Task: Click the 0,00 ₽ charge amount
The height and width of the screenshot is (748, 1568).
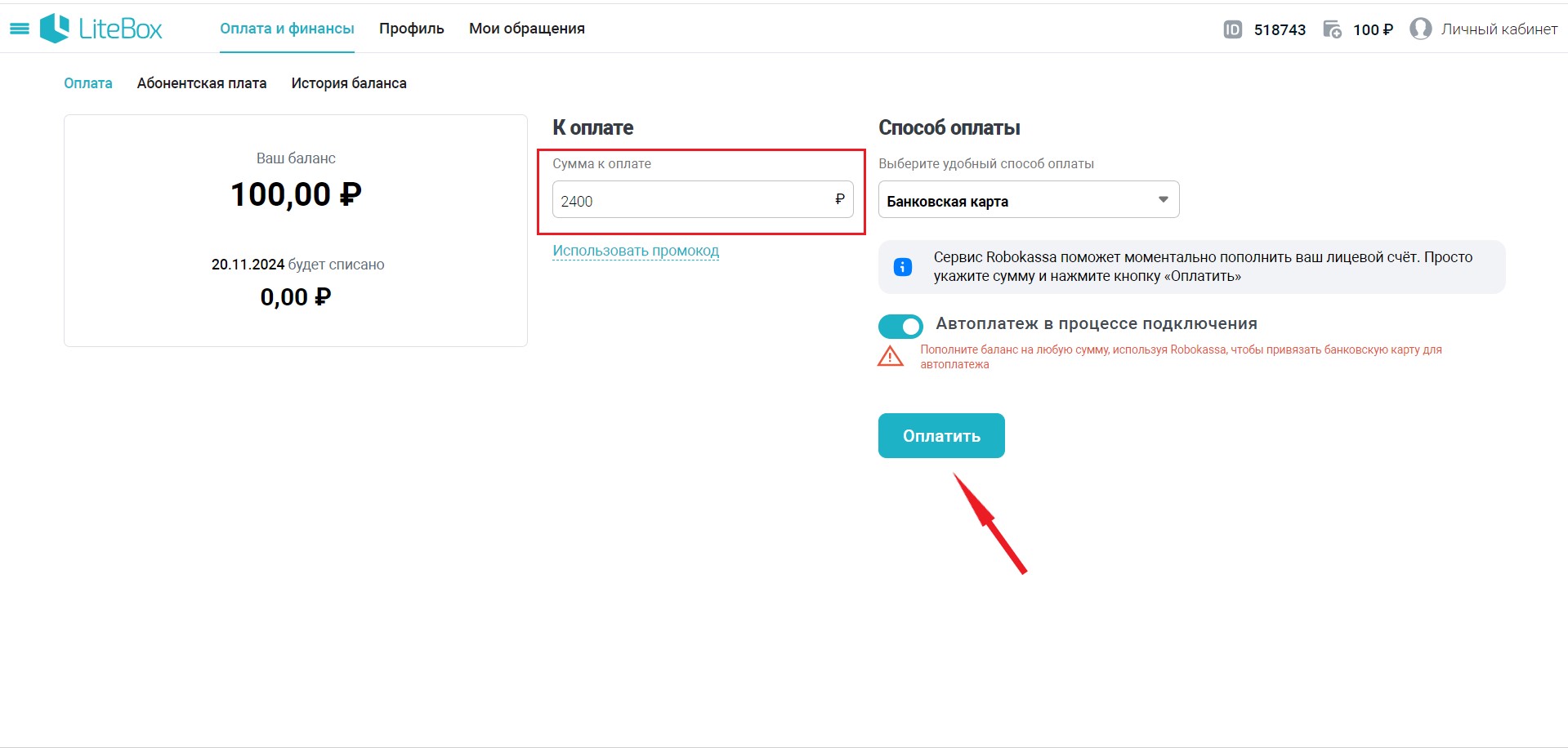Action: 296,296
